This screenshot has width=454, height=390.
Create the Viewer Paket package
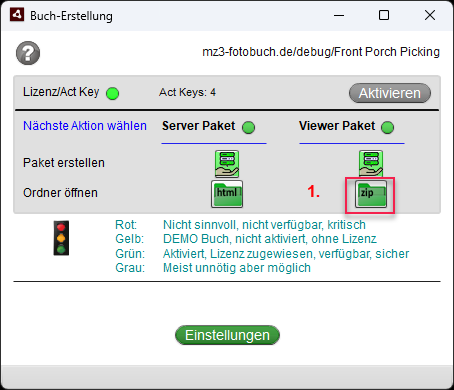coord(371,163)
